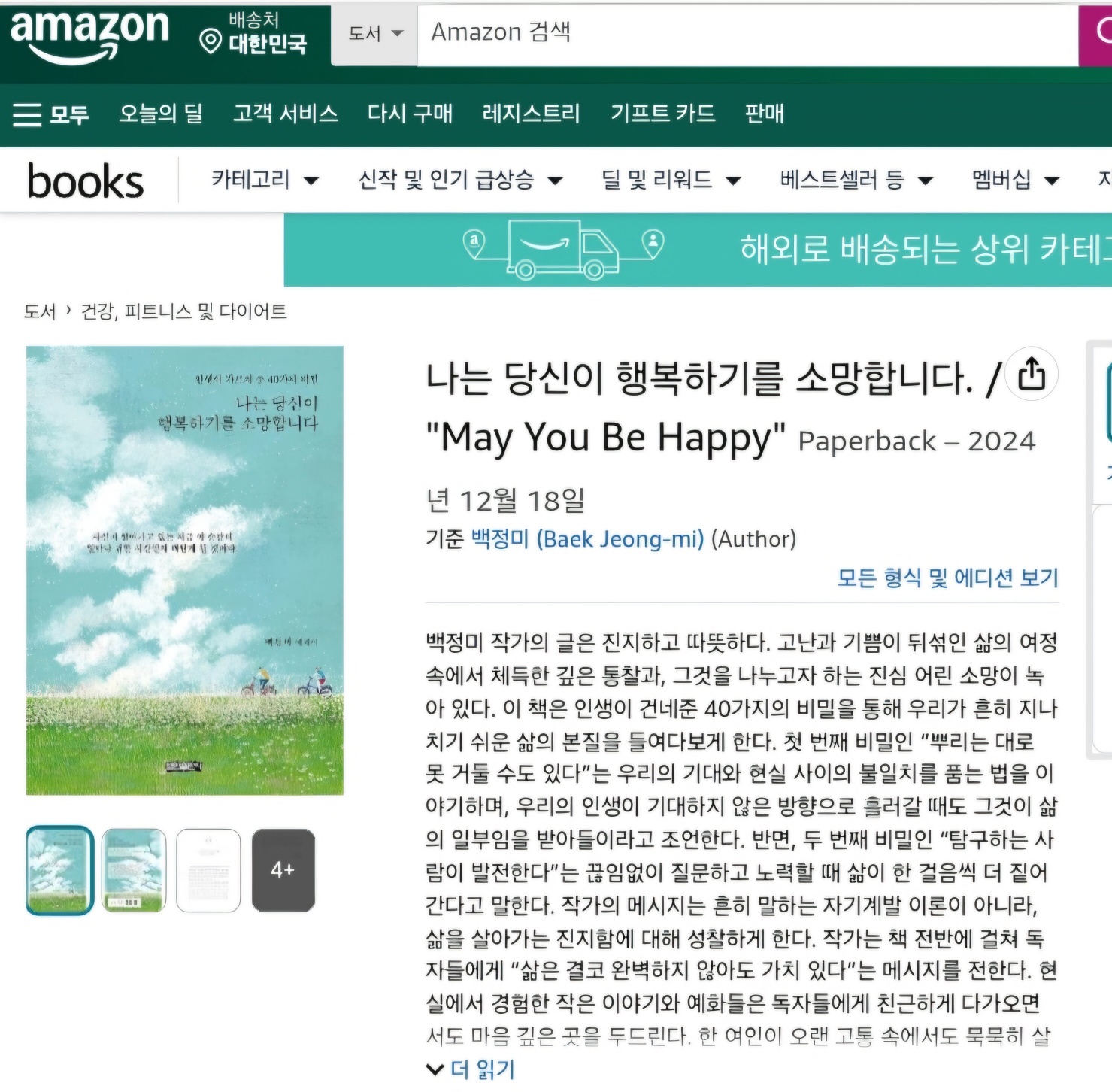This screenshot has height=1092, width=1112.
Task: Open 오늘의 딜 in the nav bar
Action: [161, 114]
